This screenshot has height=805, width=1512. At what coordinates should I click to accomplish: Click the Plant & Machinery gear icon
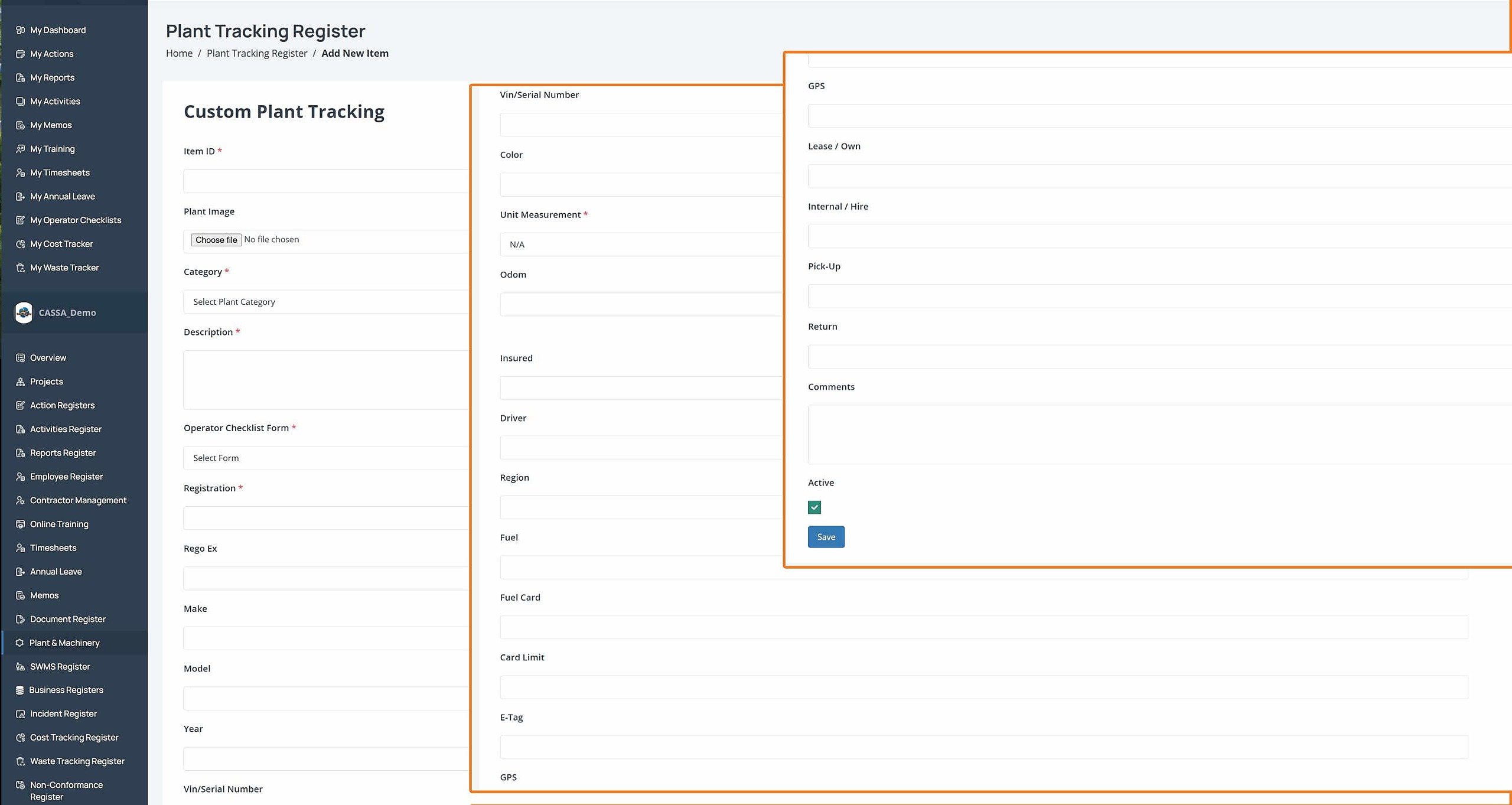click(x=19, y=643)
